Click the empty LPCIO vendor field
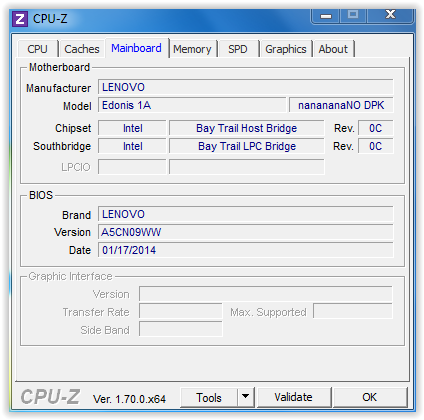This screenshot has width=424, height=420. [x=132, y=167]
